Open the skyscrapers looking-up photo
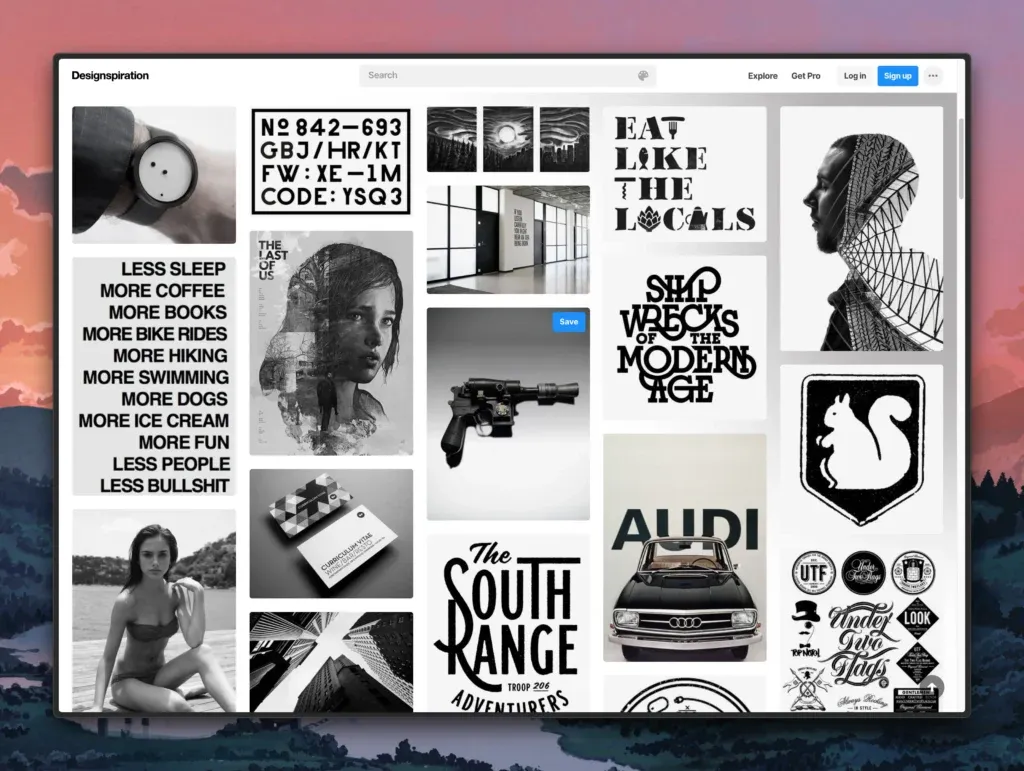The width and height of the screenshot is (1024, 771). click(331, 661)
